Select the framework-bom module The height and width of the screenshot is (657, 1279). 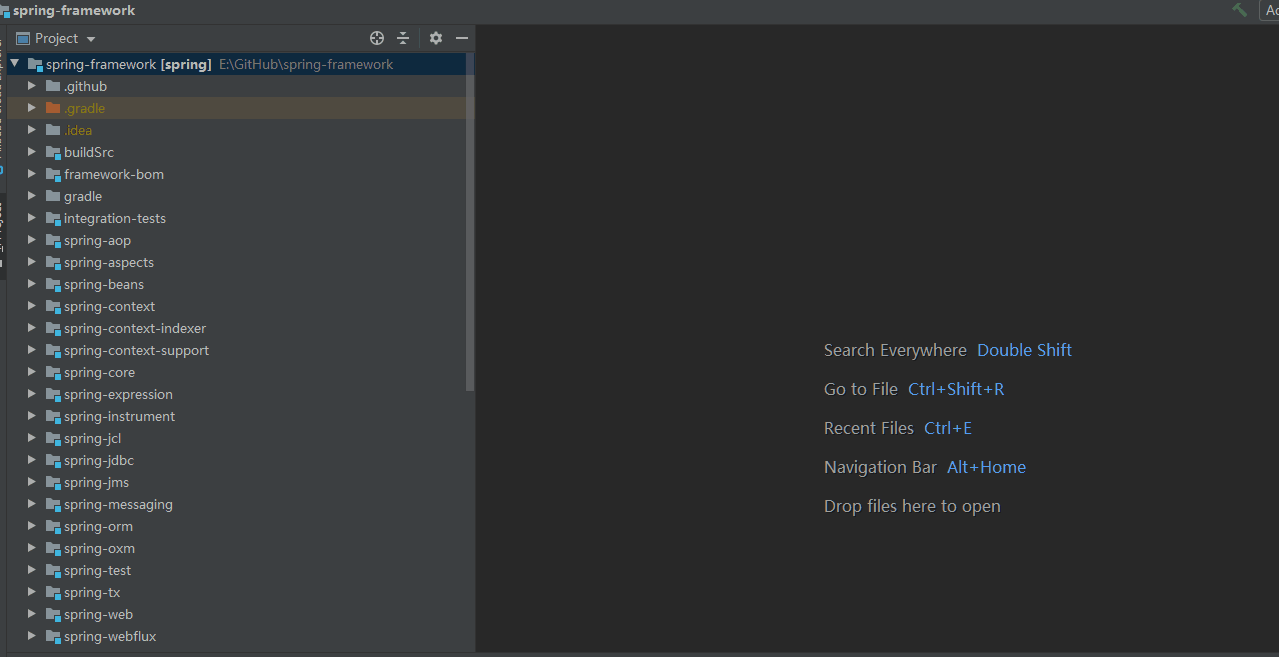[x=114, y=174]
